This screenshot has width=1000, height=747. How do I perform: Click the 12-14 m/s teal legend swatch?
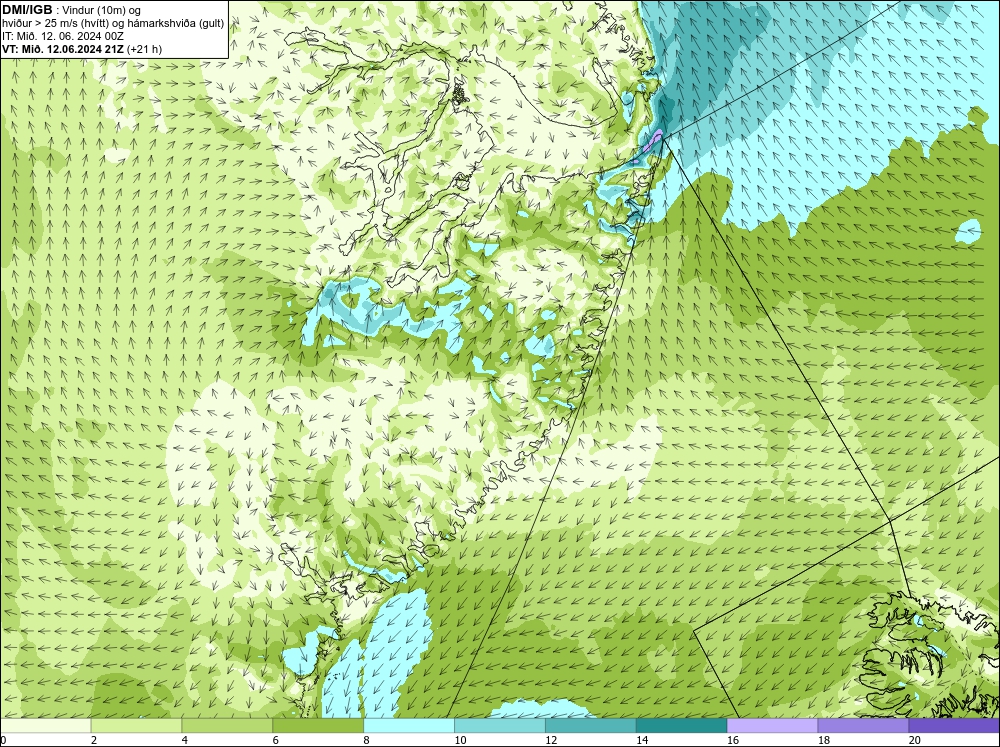pyautogui.click(x=591, y=725)
